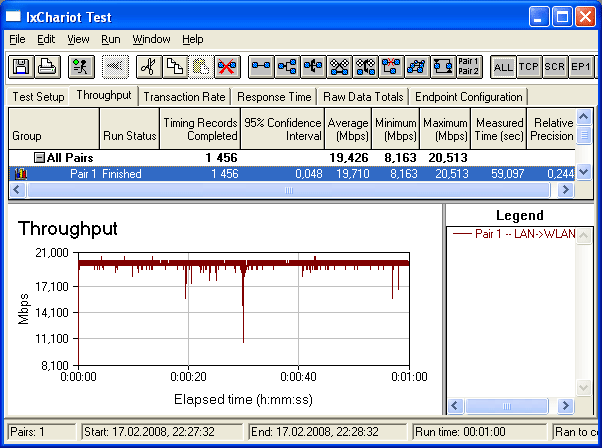Viewport: 602px width, 448px height.
Task: Click the results table scroll up arrow
Action: pyautogui.click(x=584, y=116)
